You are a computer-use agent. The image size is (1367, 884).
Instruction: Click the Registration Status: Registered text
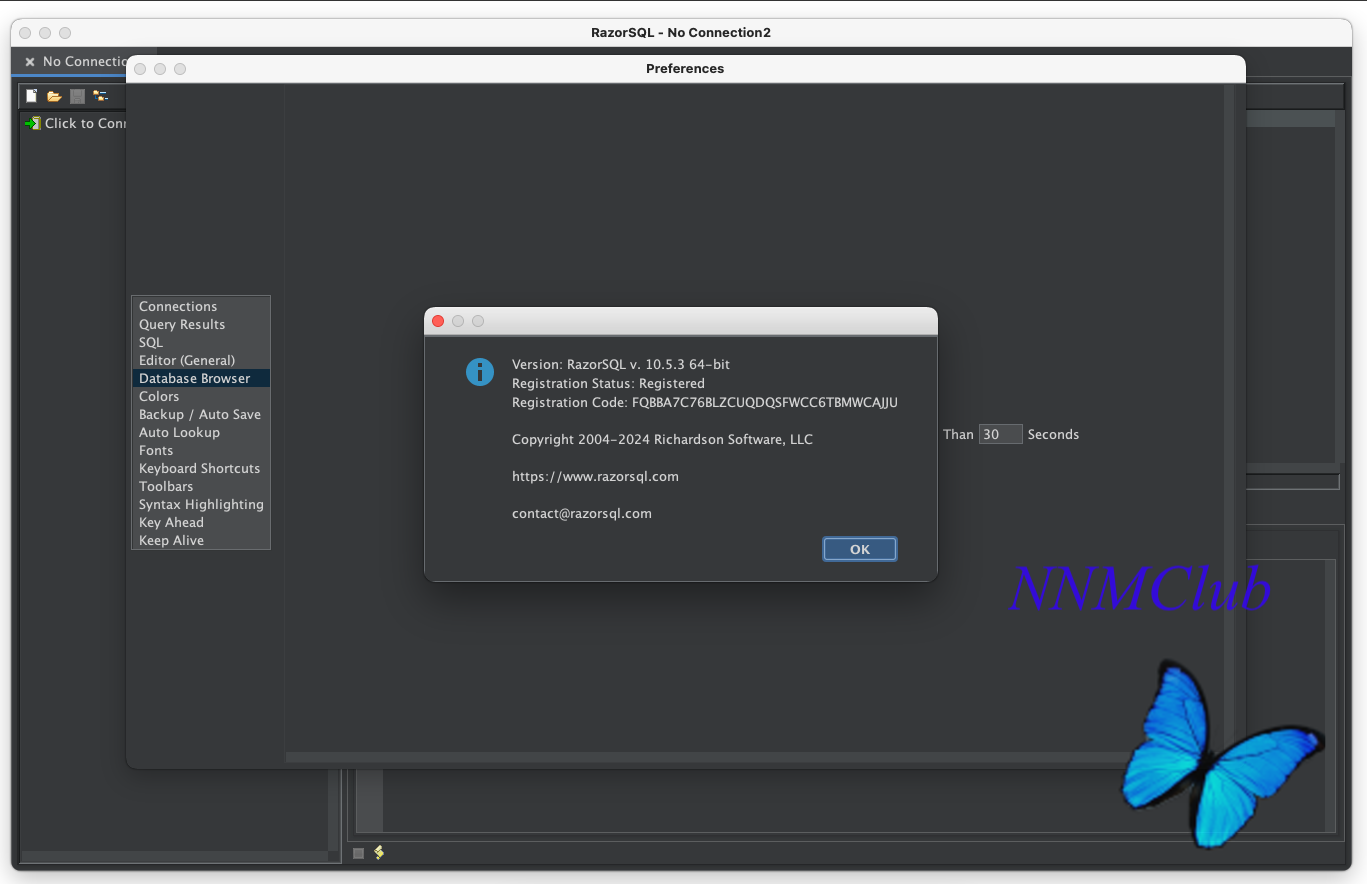click(x=608, y=383)
